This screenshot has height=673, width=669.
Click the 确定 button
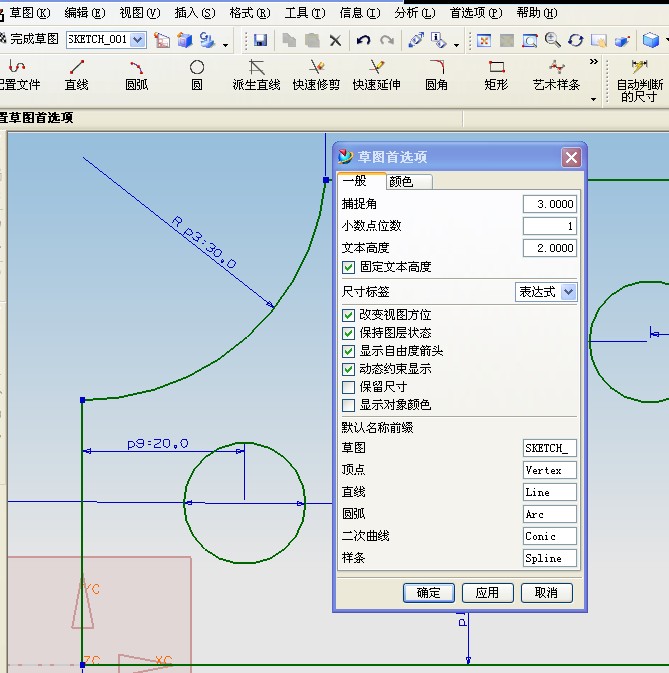(x=429, y=593)
